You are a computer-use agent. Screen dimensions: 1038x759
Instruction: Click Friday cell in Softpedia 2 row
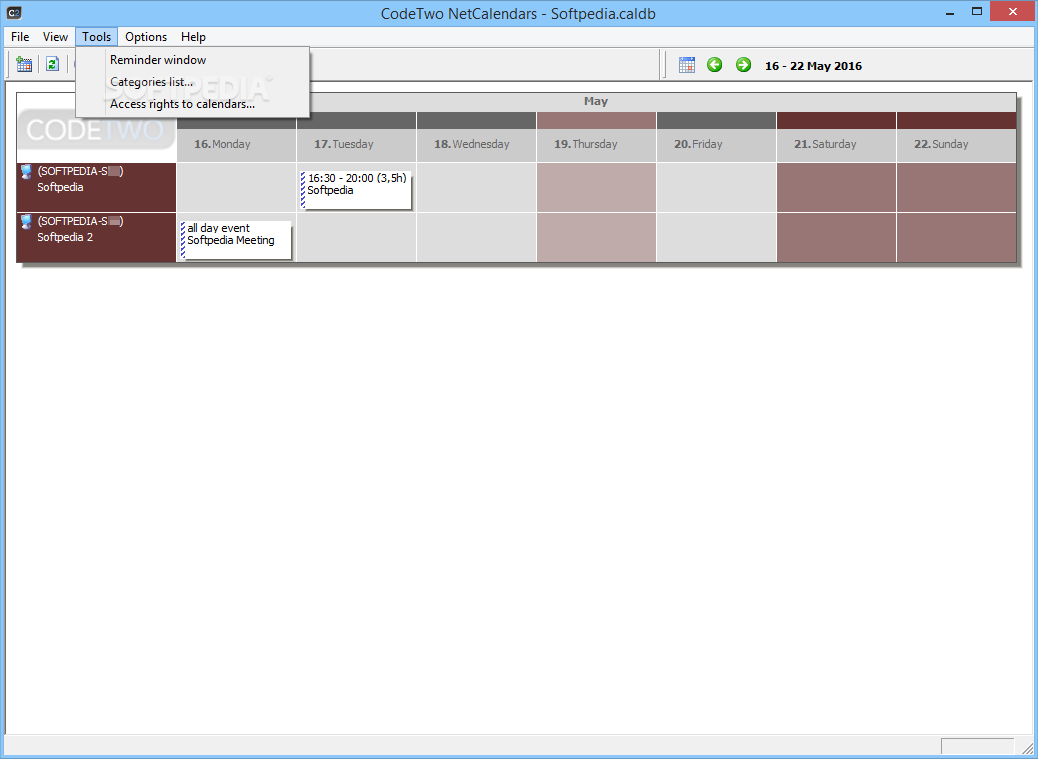coord(716,238)
